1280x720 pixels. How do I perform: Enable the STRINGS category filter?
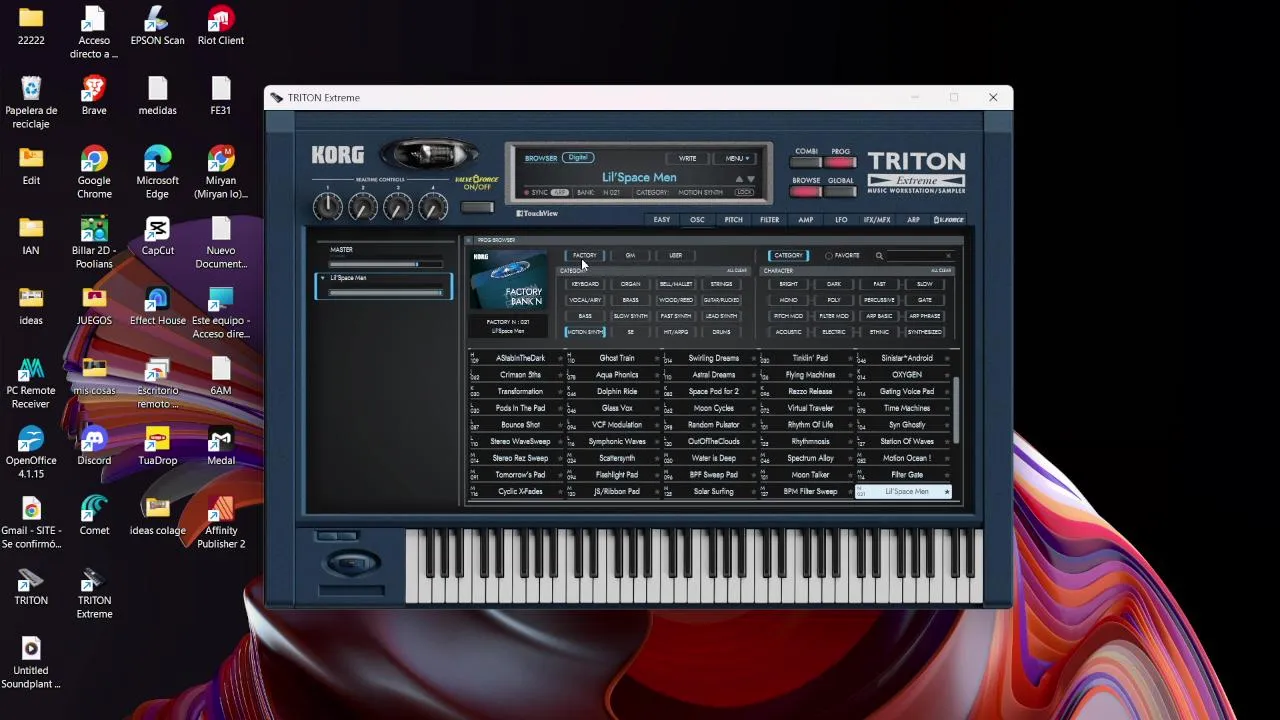pos(721,284)
